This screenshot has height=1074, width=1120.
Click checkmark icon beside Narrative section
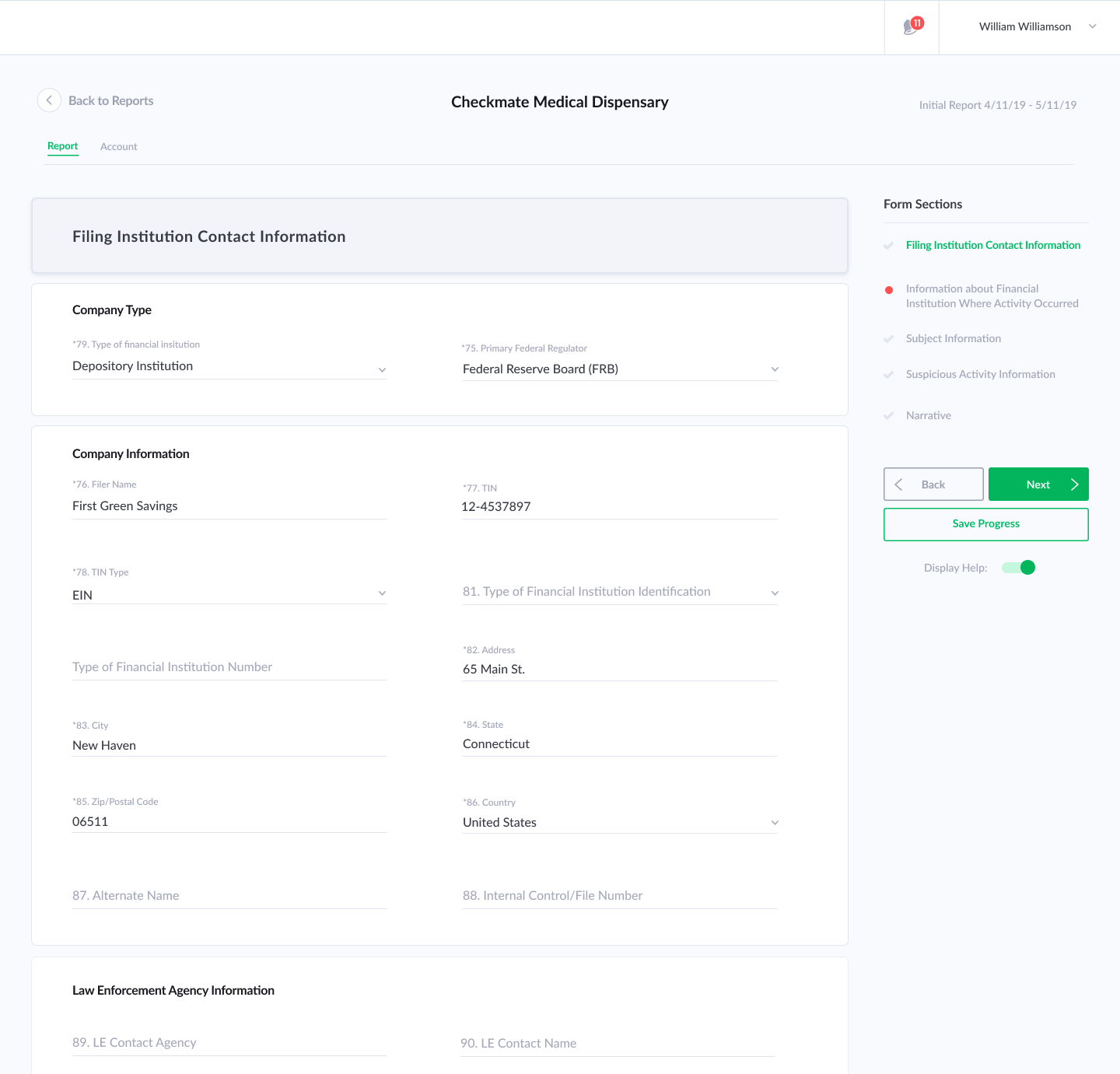(889, 416)
